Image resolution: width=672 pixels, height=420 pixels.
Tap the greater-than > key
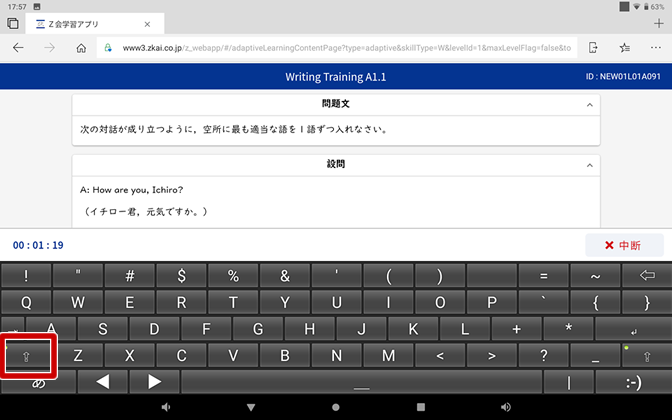click(492, 356)
